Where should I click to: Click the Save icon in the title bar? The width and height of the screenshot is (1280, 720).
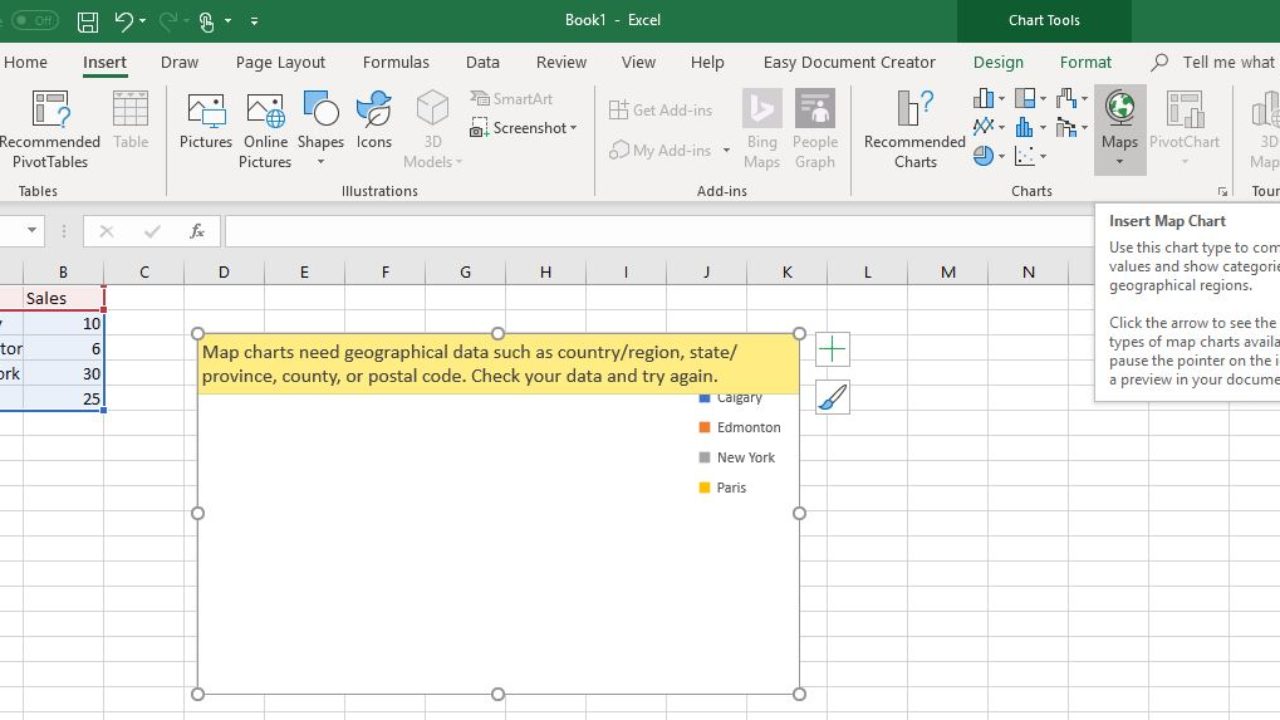click(x=88, y=20)
